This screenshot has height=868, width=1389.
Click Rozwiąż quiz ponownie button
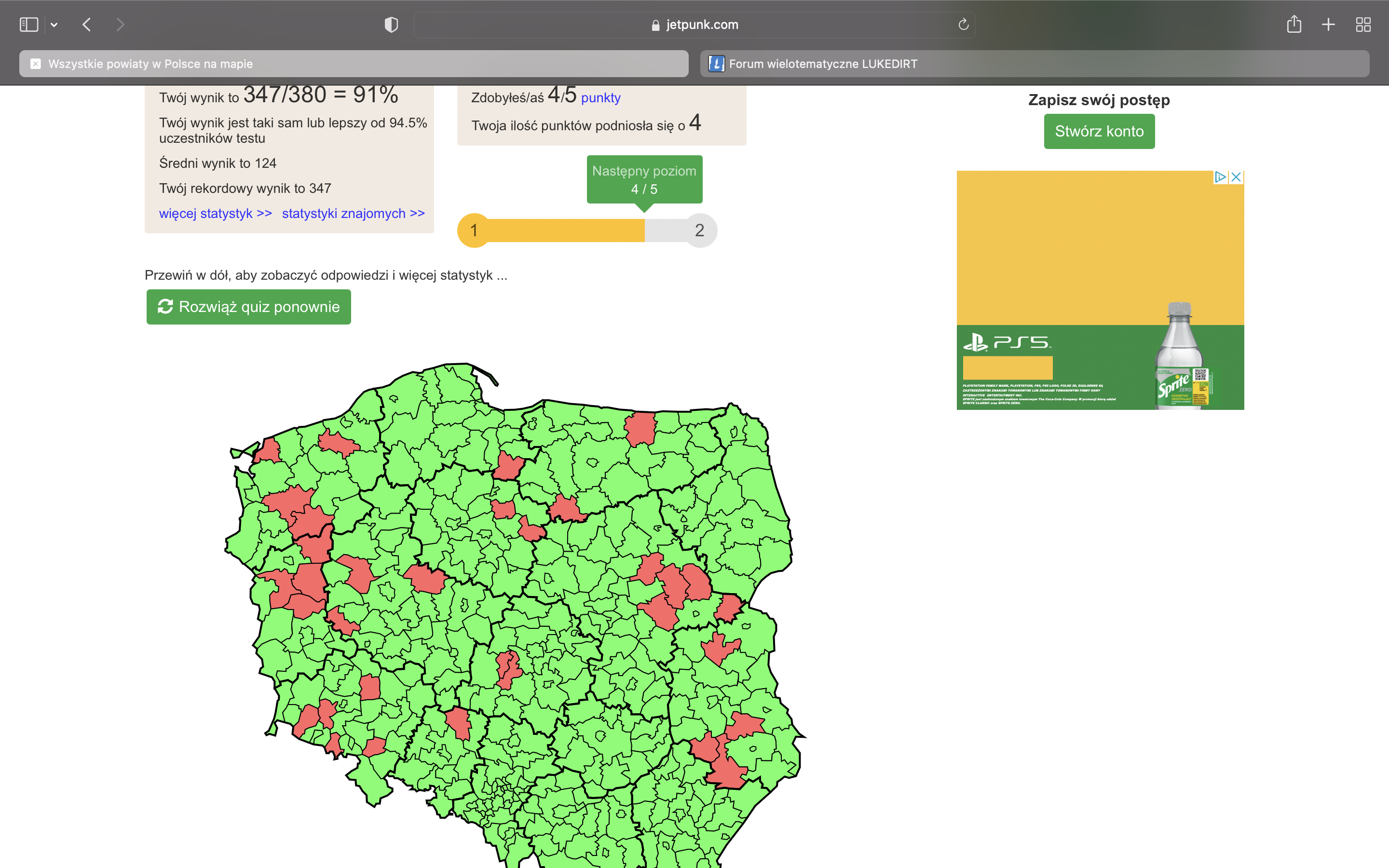coord(248,307)
